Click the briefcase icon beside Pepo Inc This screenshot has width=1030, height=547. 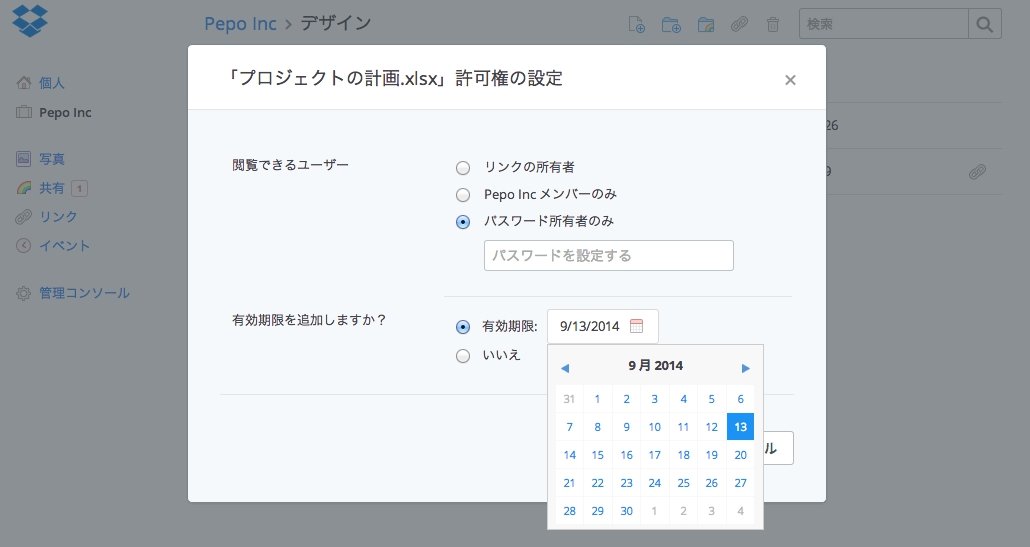click(x=24, y=112)
